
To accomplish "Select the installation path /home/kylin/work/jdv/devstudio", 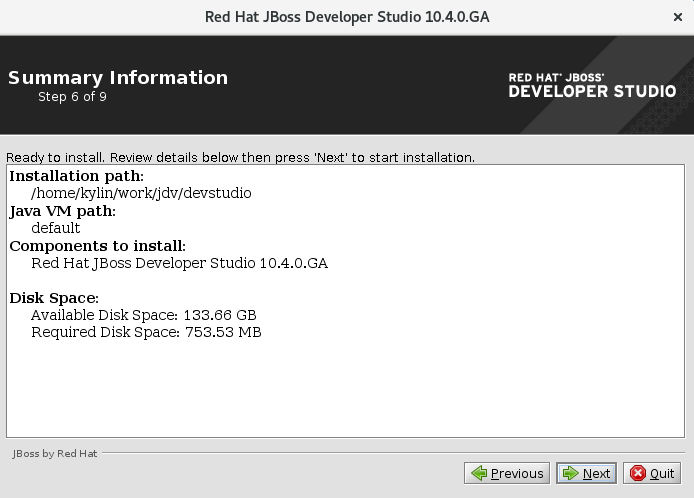I will [141, 193].
